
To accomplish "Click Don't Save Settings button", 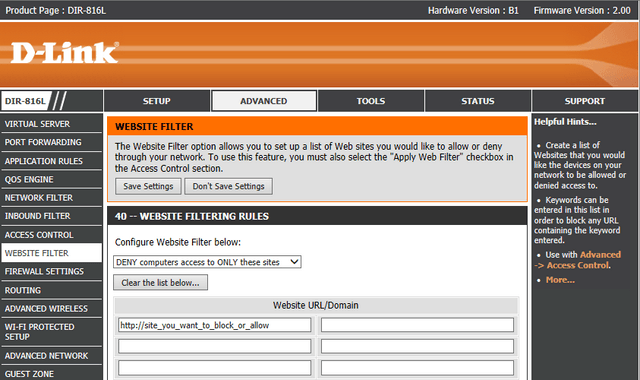I will point(229,186).
